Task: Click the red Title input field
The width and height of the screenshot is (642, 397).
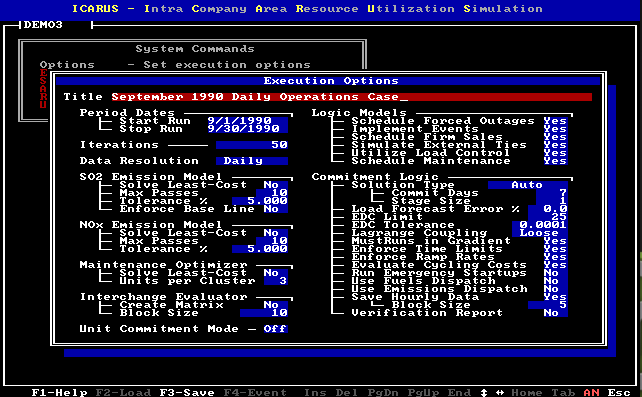Action: pyautogui.click(x=352, y=97)
